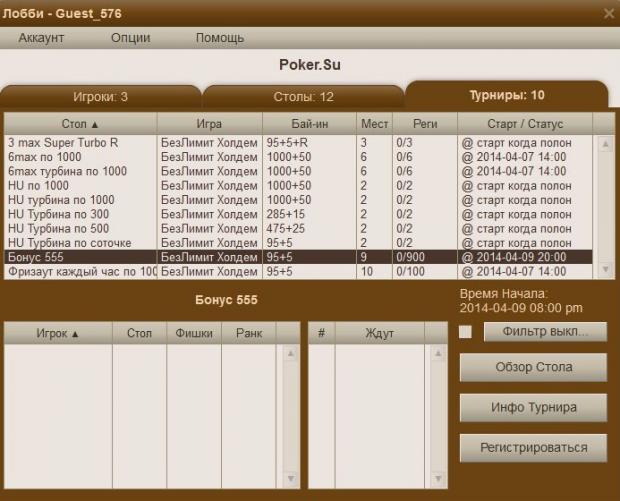Sort by the Мест column header
The width and height of the screenshot is (620, 501).
tap(374, 124)
